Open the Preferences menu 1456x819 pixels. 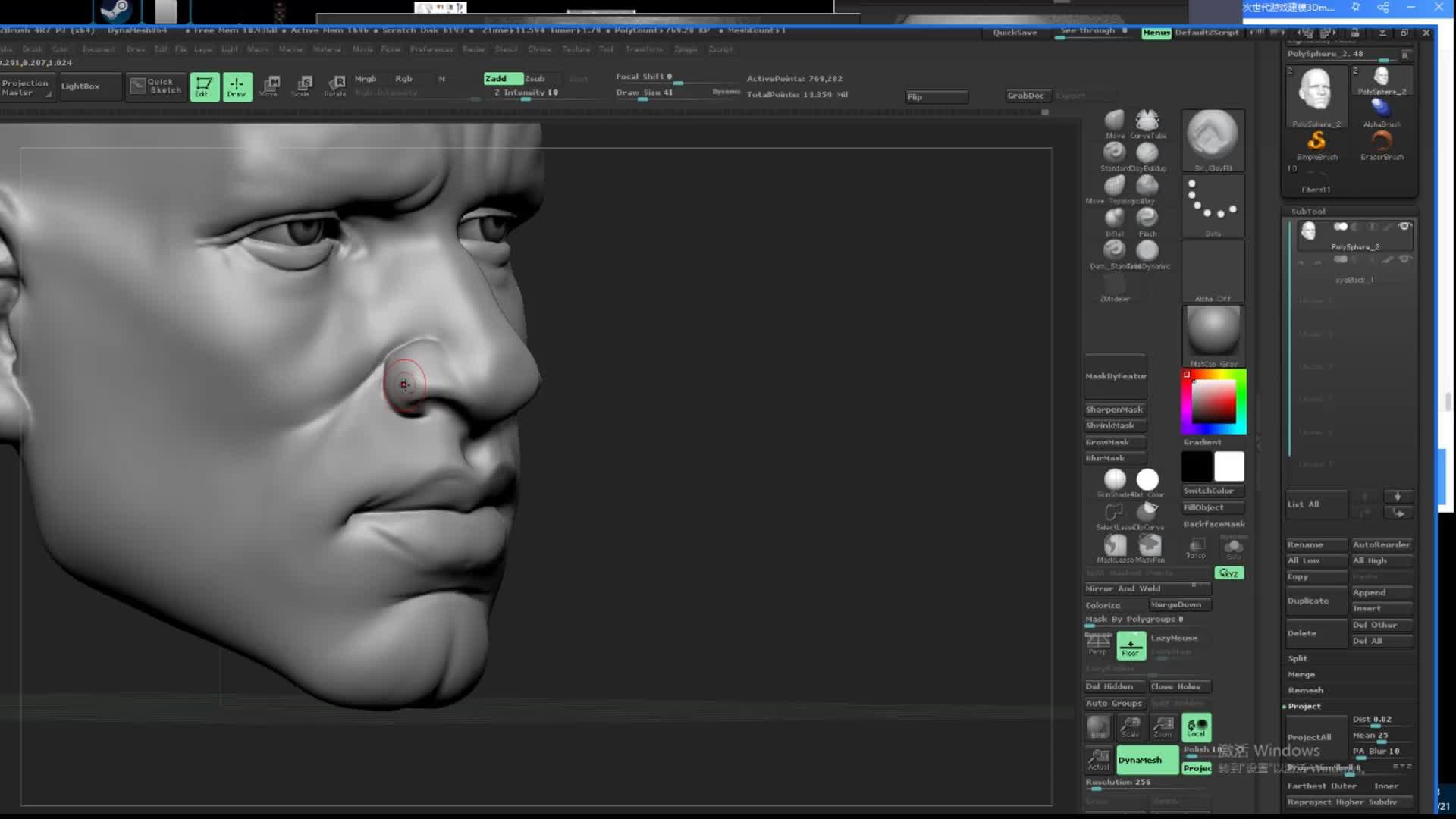click(431, 49)
